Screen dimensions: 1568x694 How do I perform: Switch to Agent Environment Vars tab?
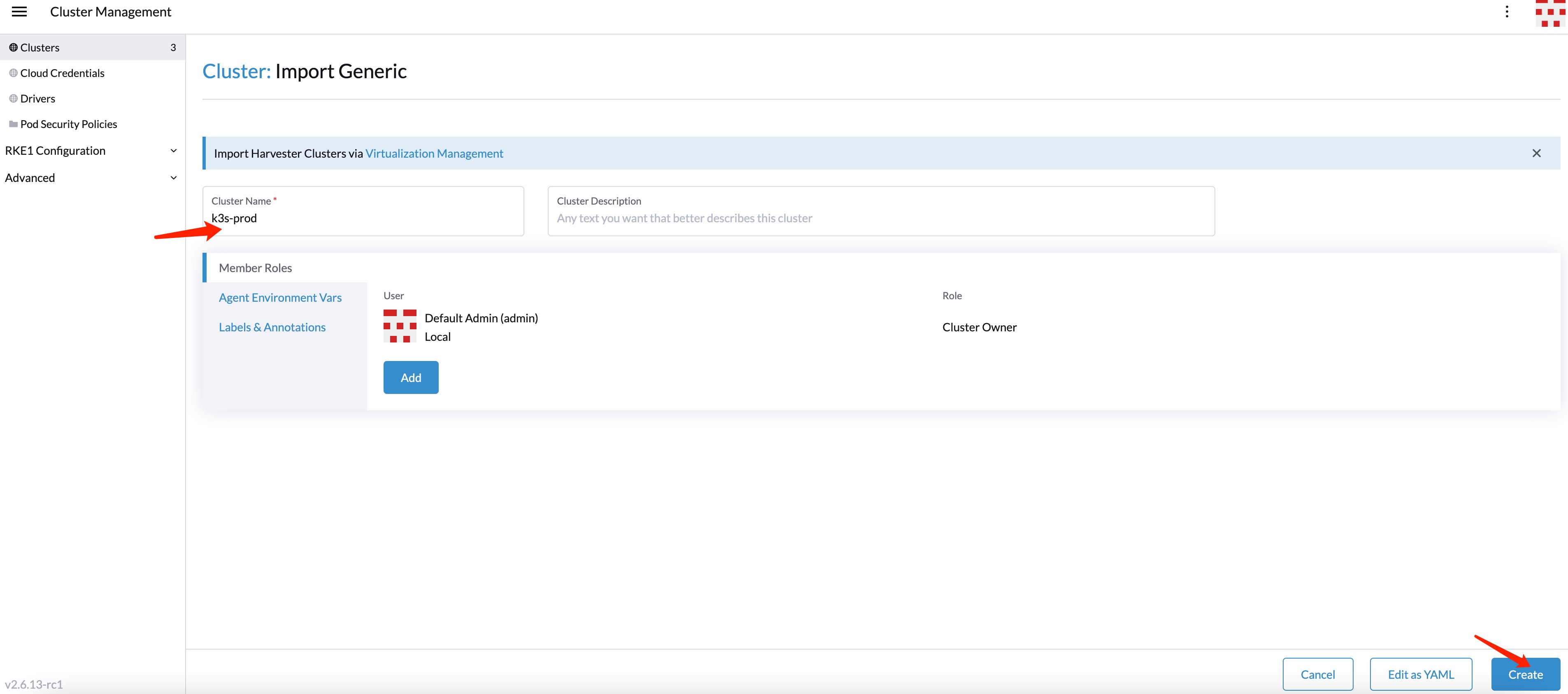click(280, 298)
